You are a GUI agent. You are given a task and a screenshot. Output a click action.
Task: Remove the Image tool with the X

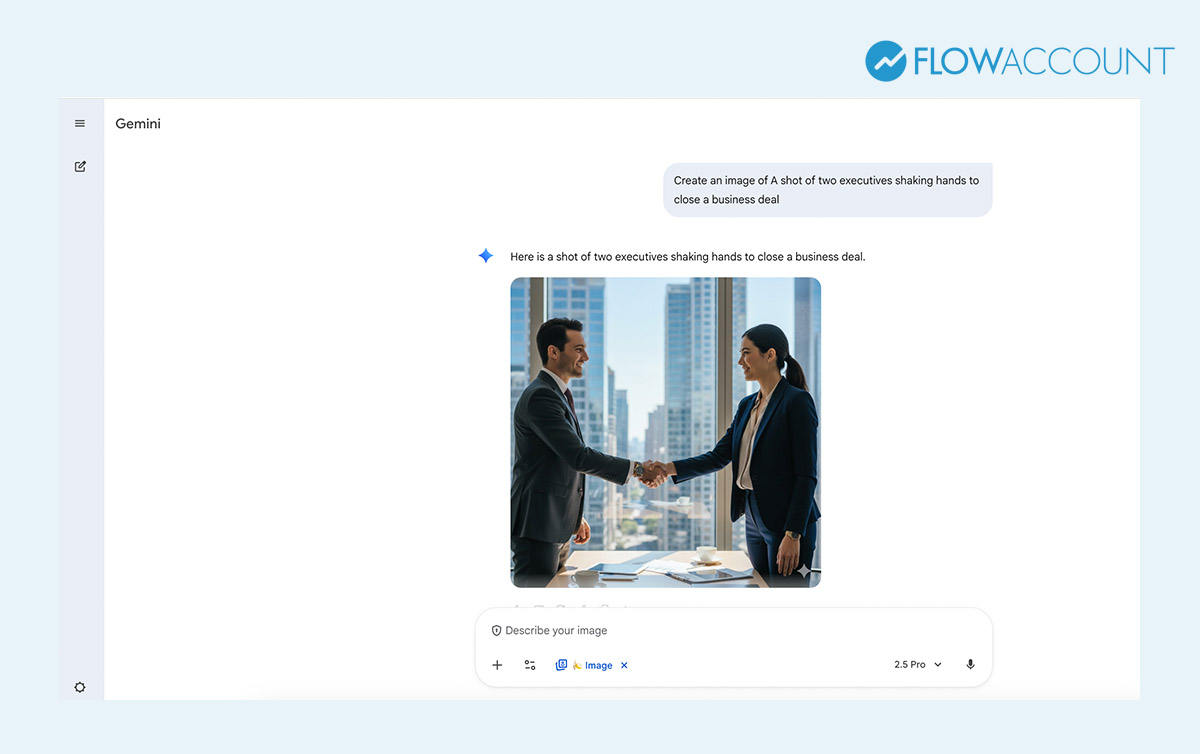(624, 665)
